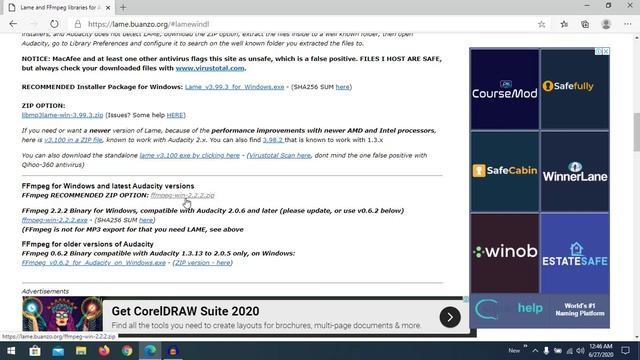Switch to Microsoft Edge on taskbar
This screenshot has height=360, width=640.
(150, 351)
